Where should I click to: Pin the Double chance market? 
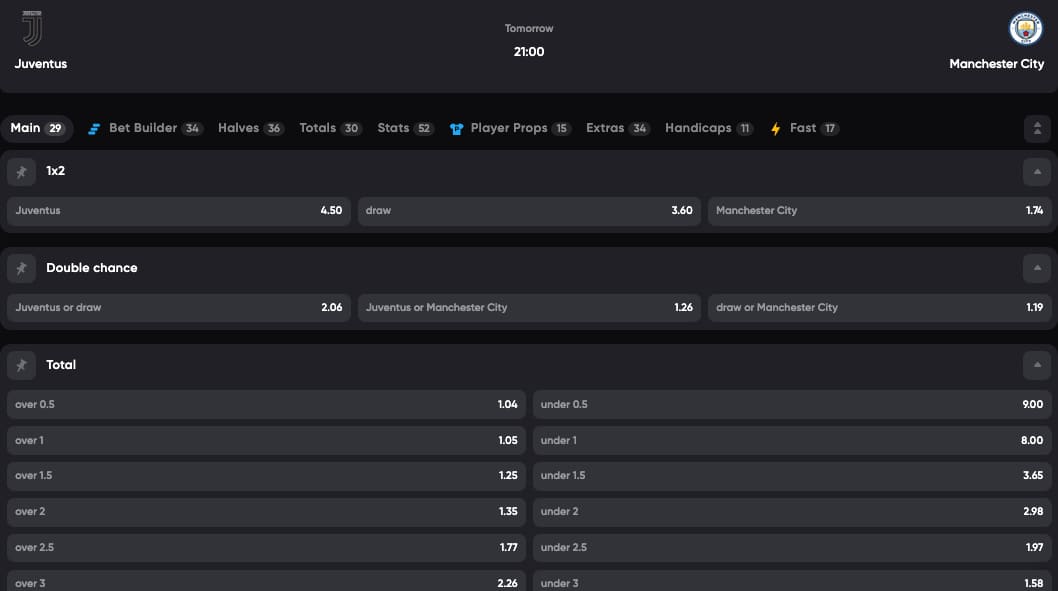tap(22, 269)
